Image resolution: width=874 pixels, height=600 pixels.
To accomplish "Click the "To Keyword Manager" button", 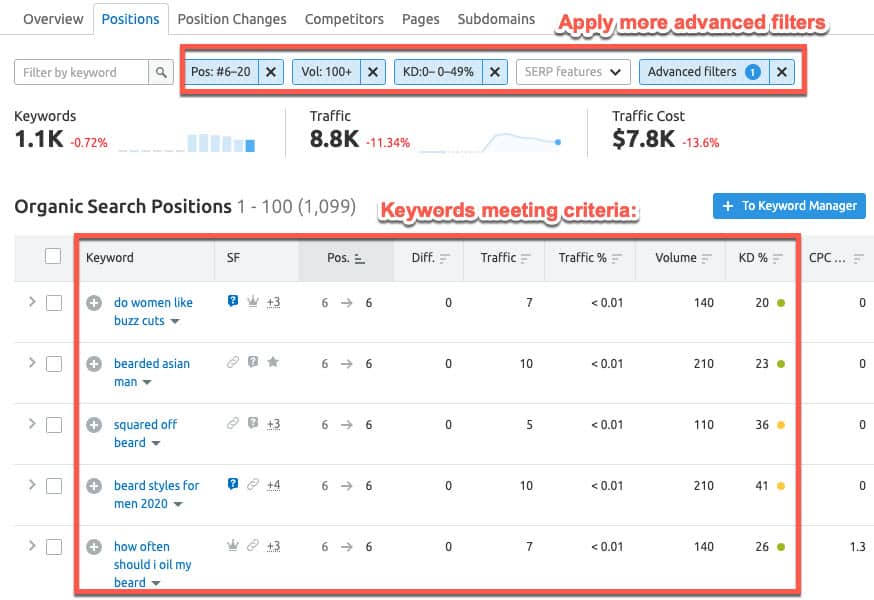I will [789, 206].
